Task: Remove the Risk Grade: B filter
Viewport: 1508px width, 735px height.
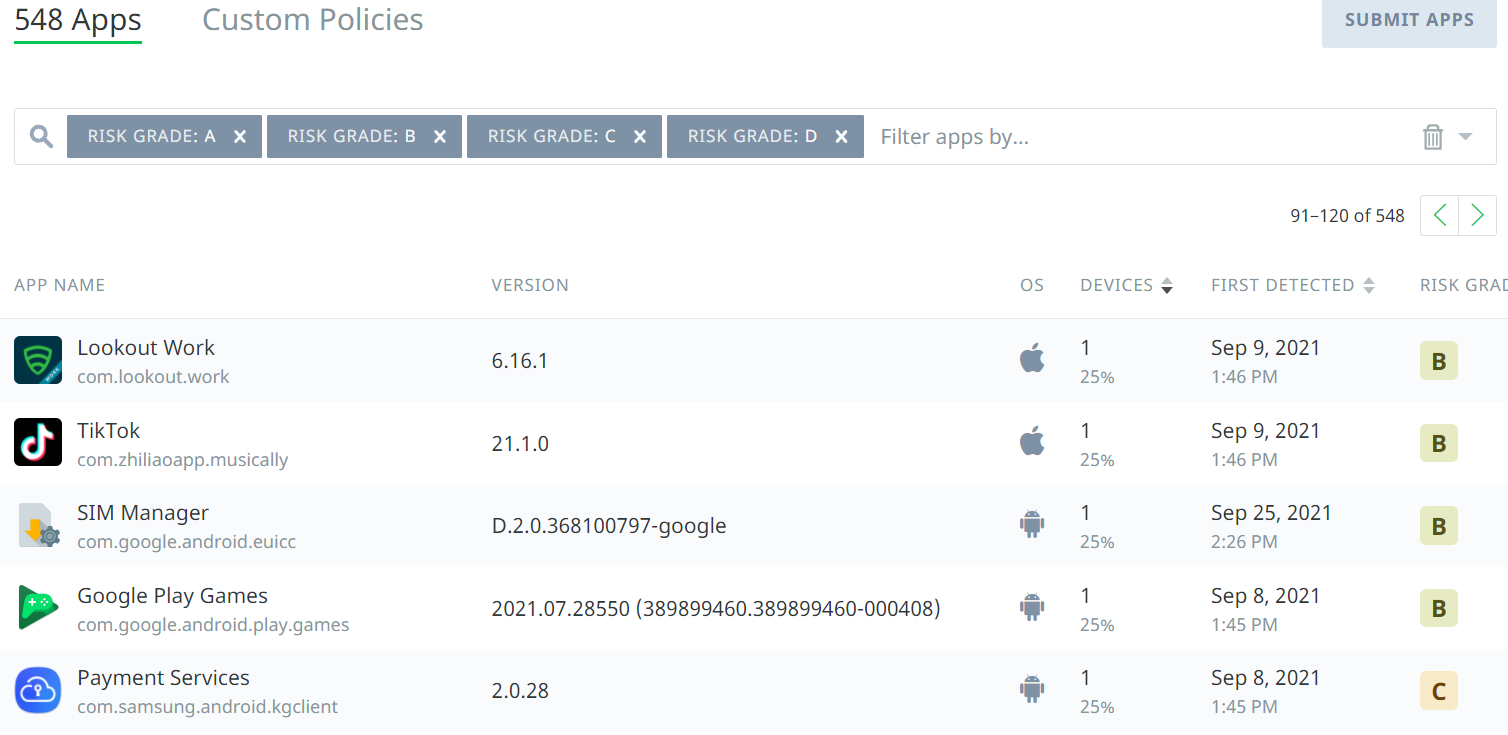Action: 440,137
